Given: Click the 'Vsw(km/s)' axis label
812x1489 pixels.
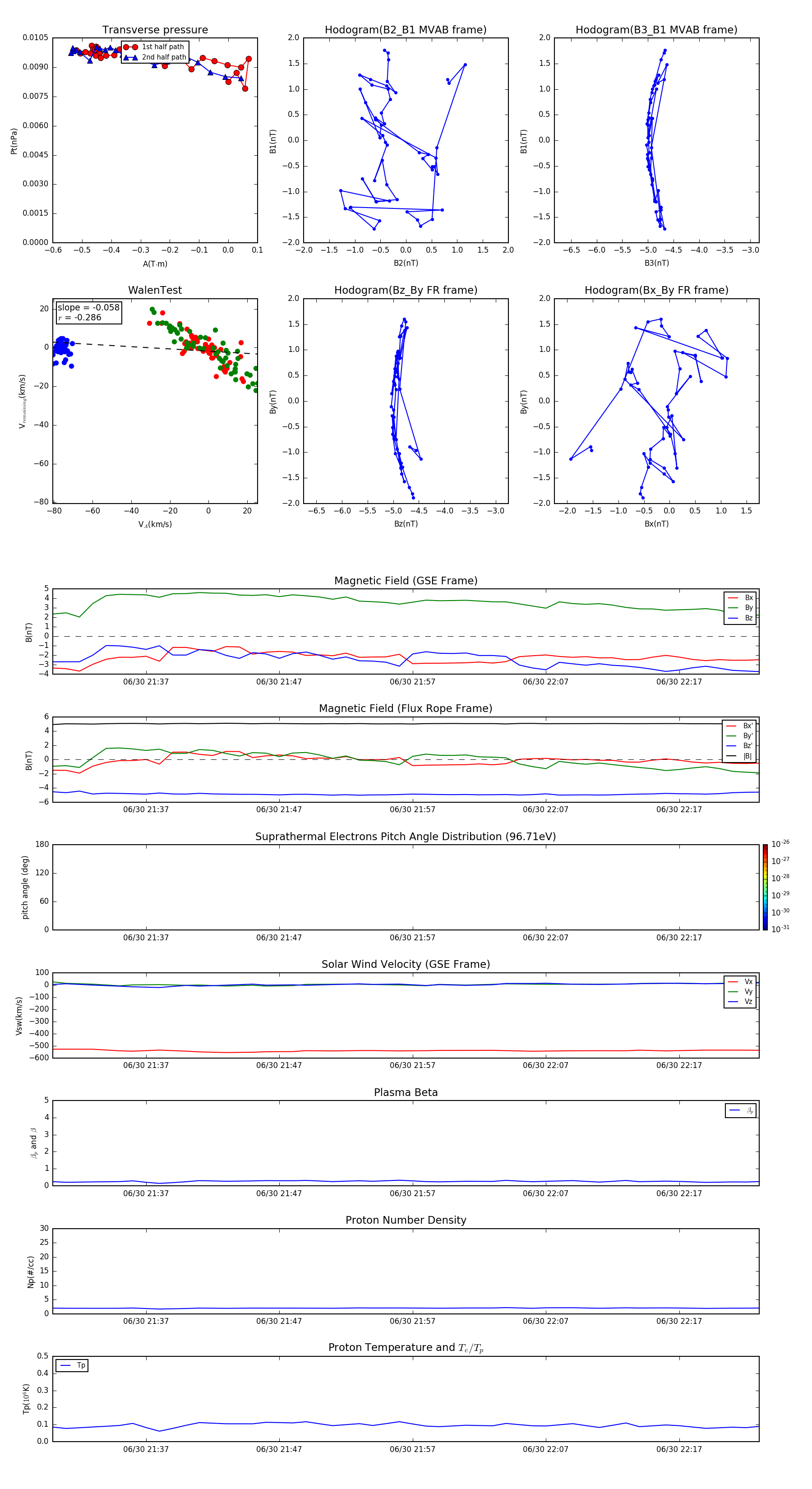Looking at the screenshot, I should point(19,1016).
